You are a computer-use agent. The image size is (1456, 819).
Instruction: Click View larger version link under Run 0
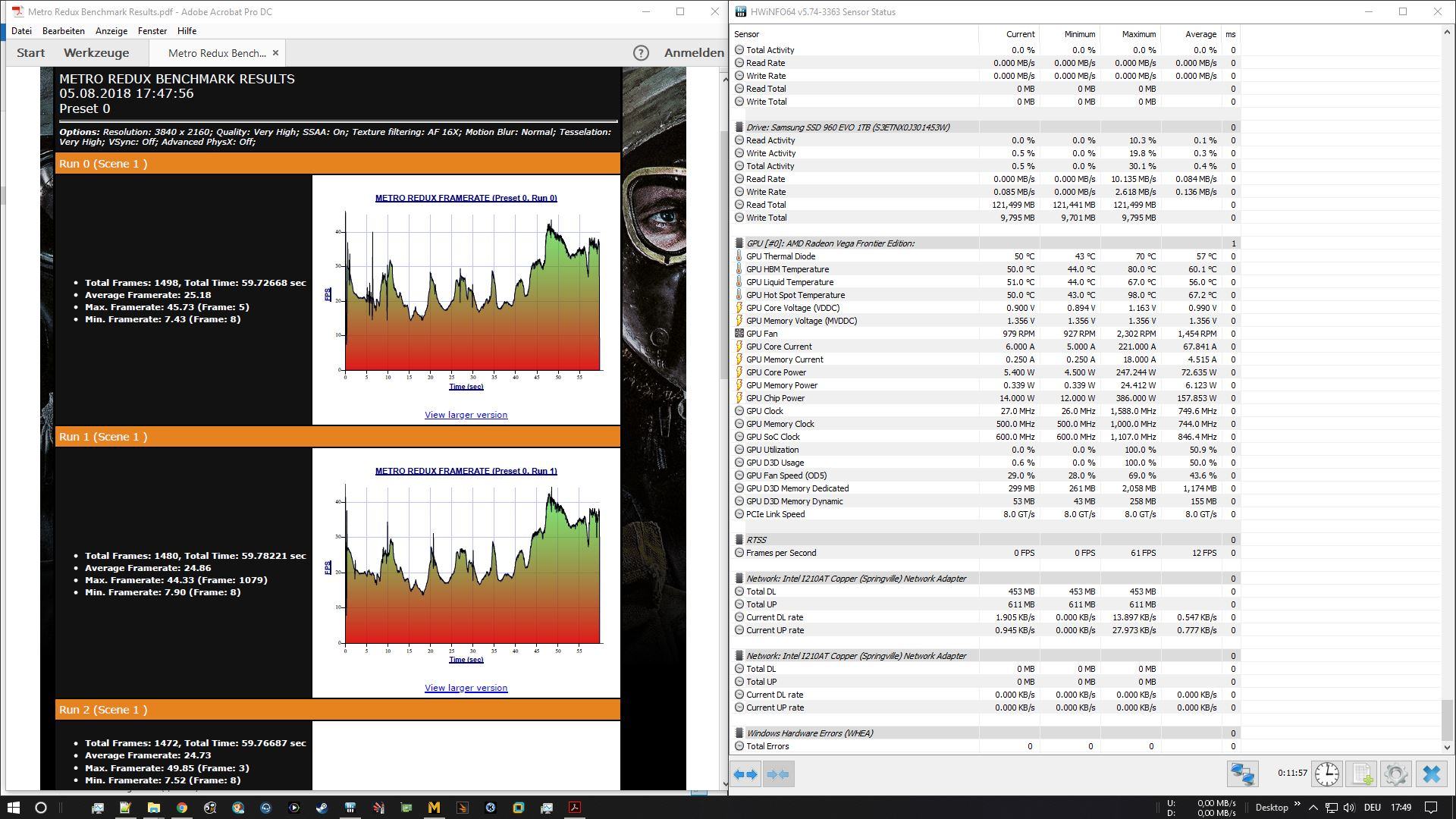point(466,415)
